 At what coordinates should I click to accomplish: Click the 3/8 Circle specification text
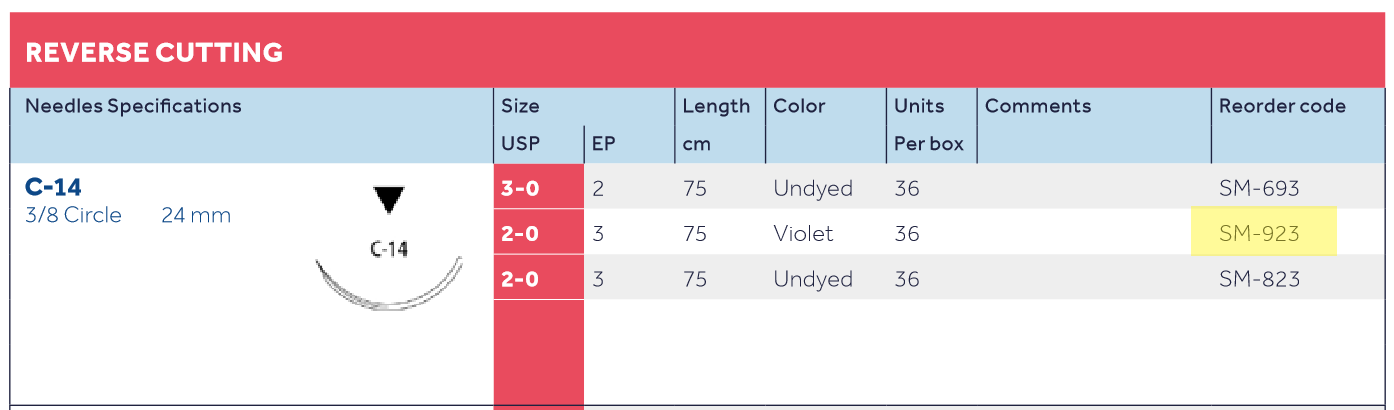tap(73, 216)
